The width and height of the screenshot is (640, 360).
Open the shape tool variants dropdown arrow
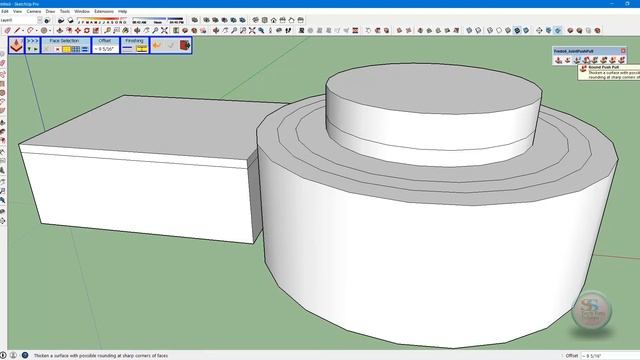coord(50,31)
